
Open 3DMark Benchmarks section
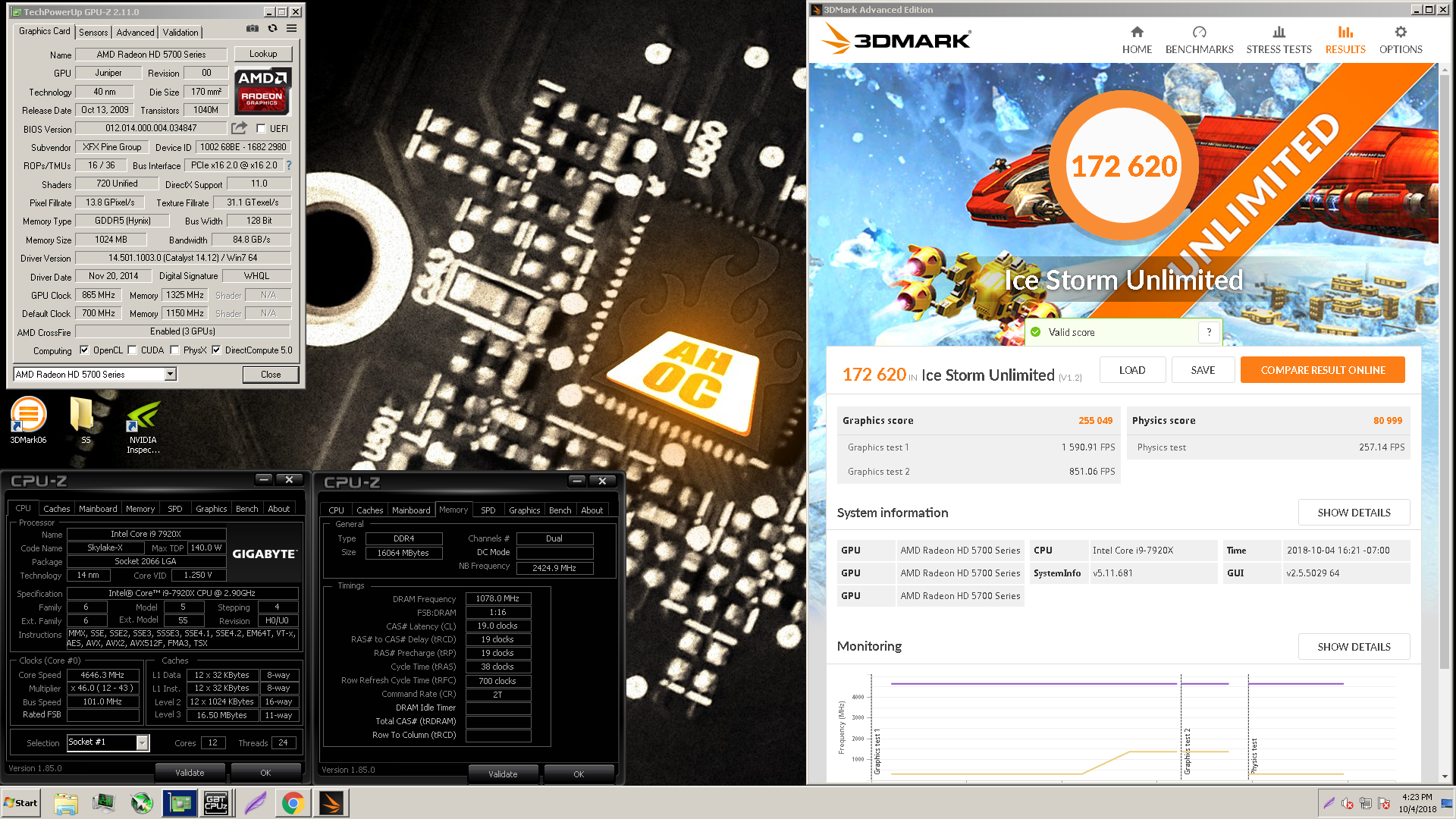pyautogui.click(x=1199, y=40)
